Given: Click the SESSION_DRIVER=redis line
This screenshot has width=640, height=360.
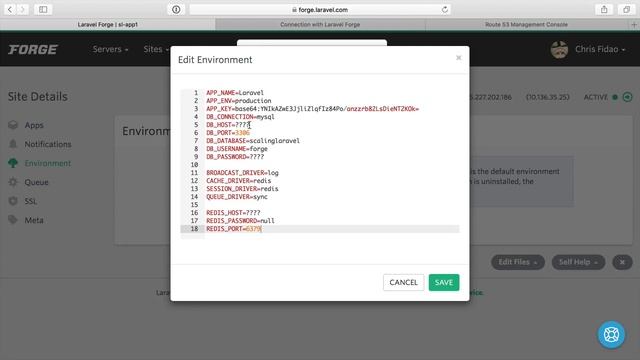Looking at the screenshot, I should pos(242,189).
